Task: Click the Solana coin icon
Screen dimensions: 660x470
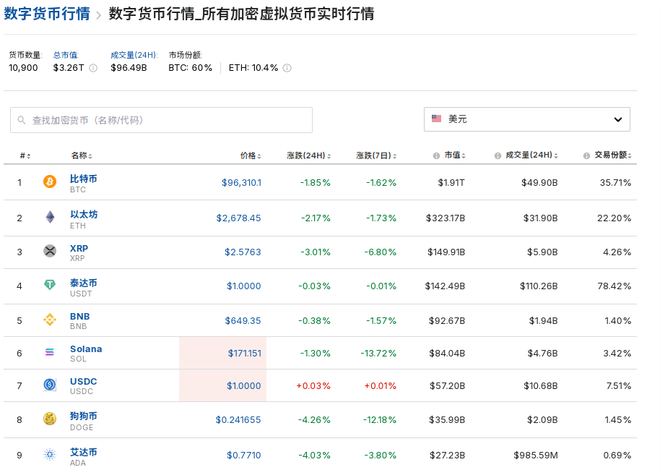Action: click(x=50, y=353)
